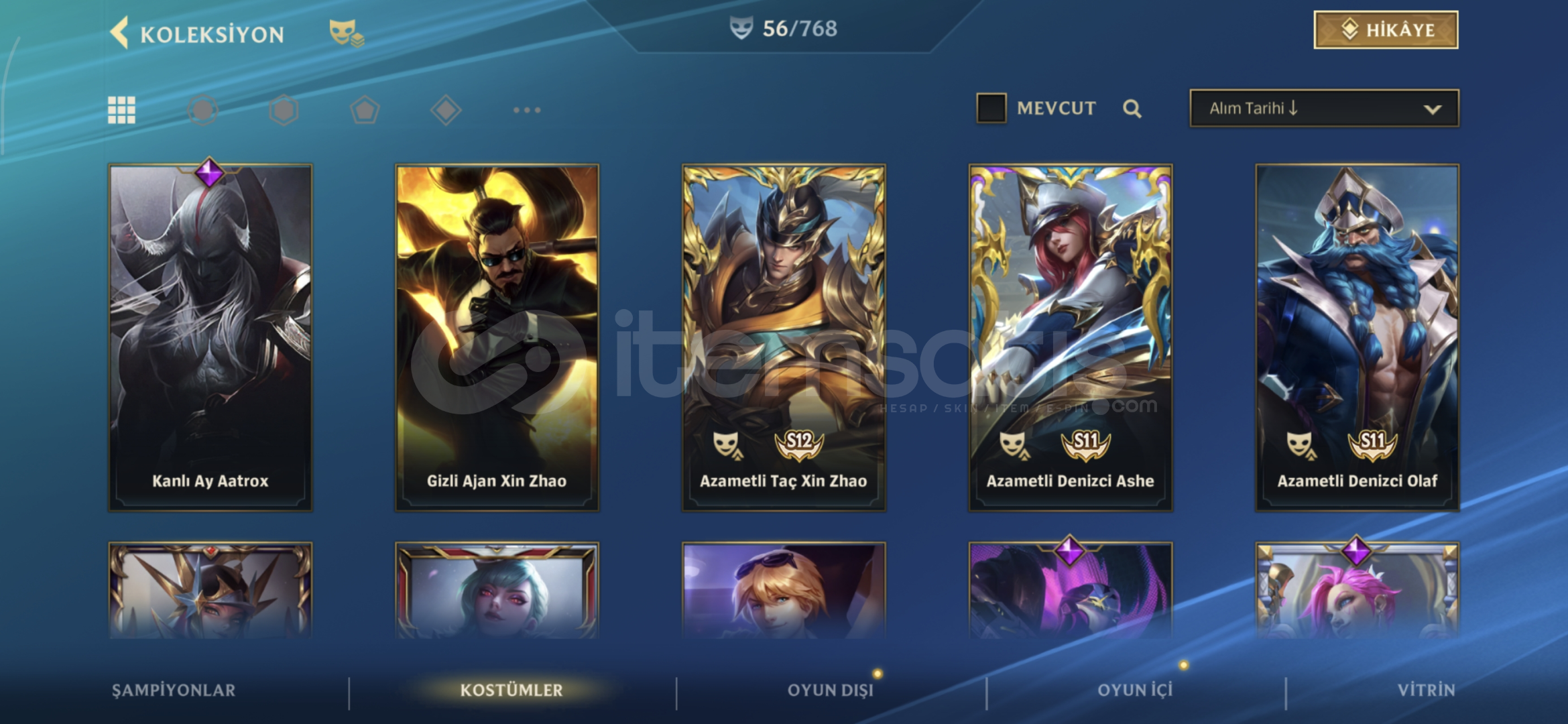The height and width of the screenshot is (724, 1568).
Task: Switch to the Oyun Dışı tab
Action: 831,690
